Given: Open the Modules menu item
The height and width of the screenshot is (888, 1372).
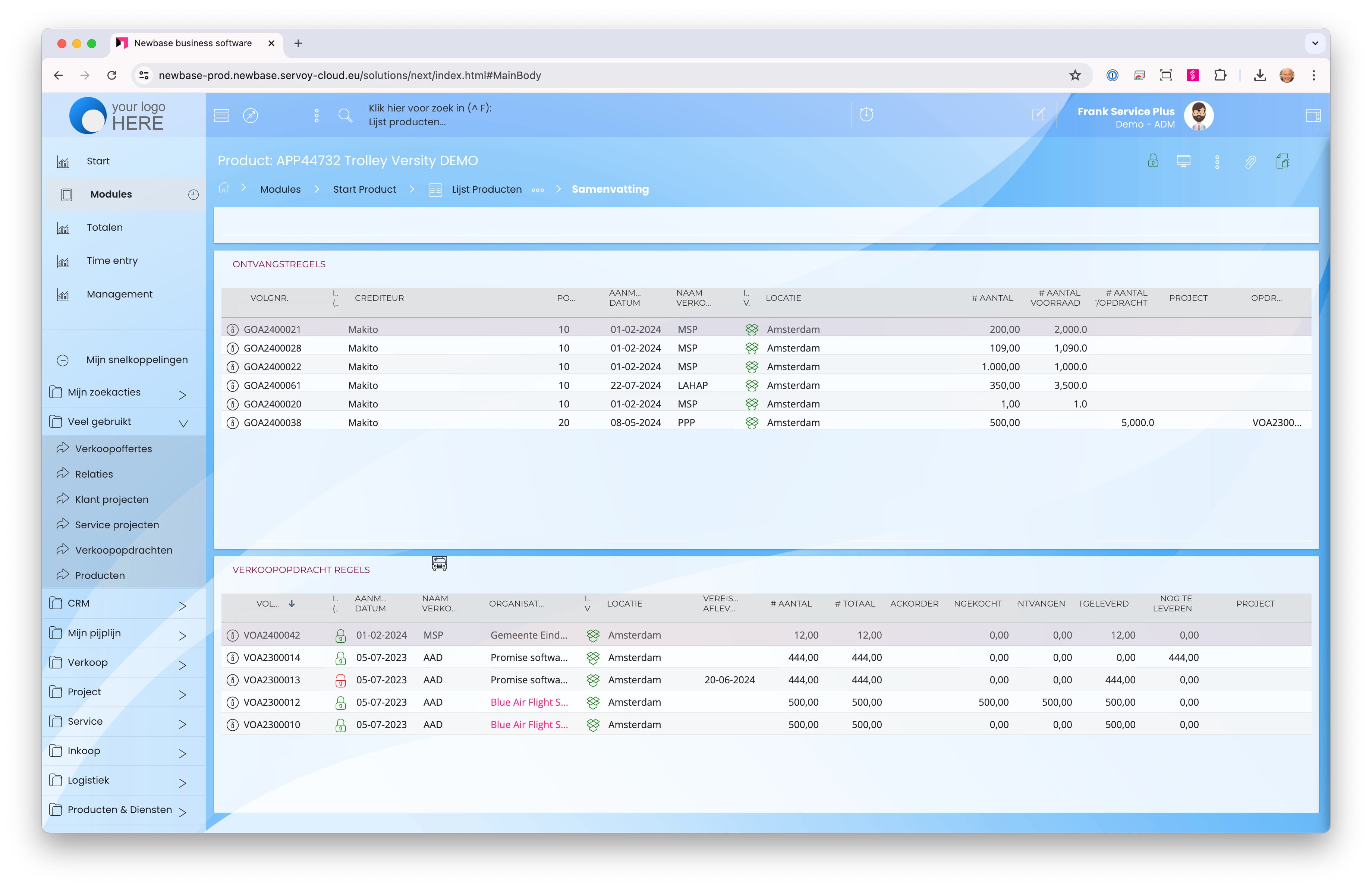Looking at the screenshot, I should click(x=111, y=194).
